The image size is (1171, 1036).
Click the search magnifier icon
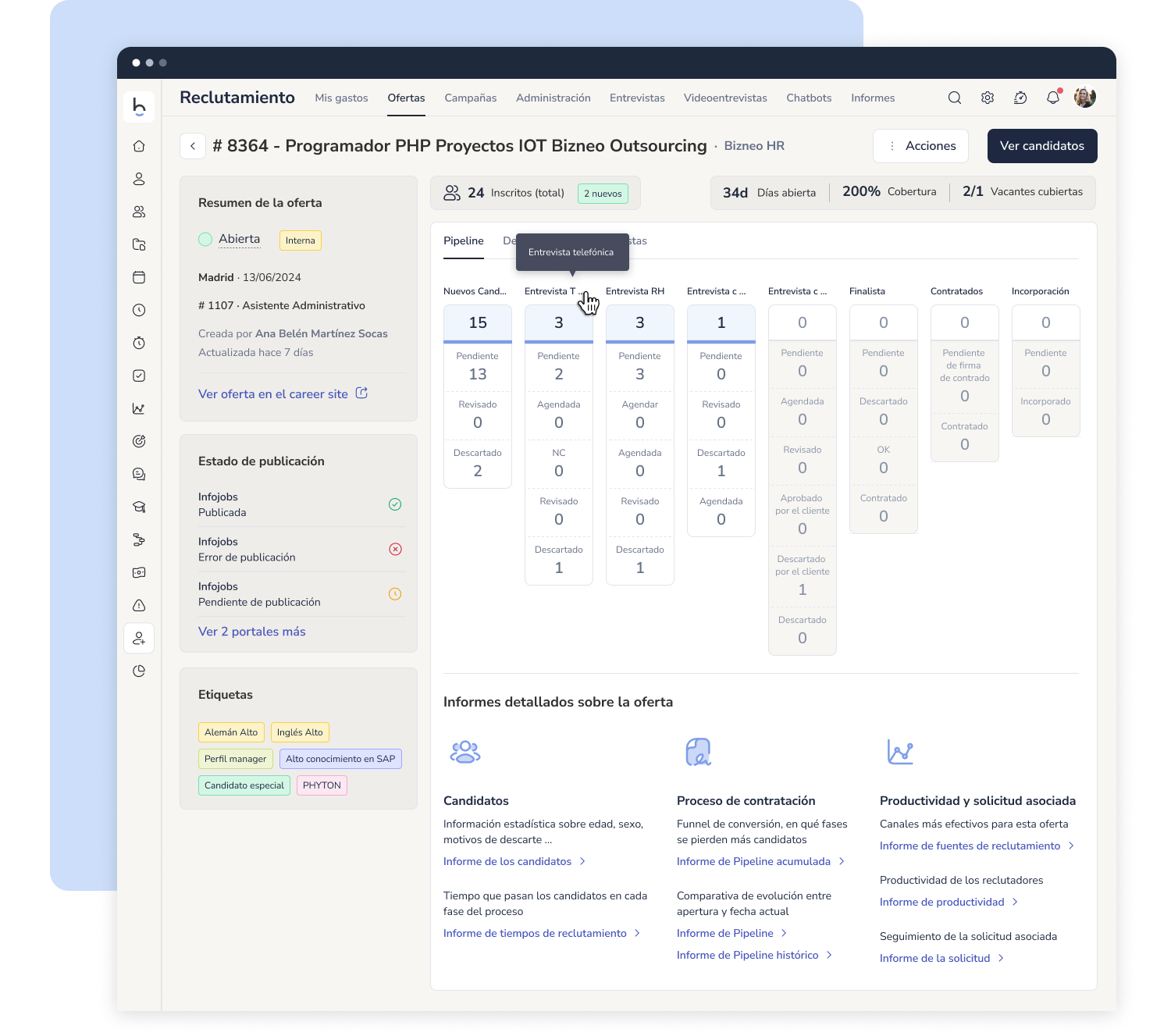coord(954,98)
